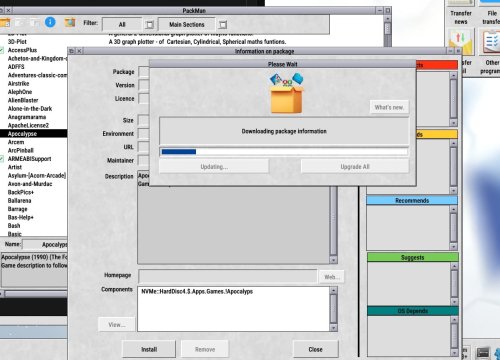Click the Main Sections display field
The height and width of the screenshot is (360, 500).
pos(187,25)
